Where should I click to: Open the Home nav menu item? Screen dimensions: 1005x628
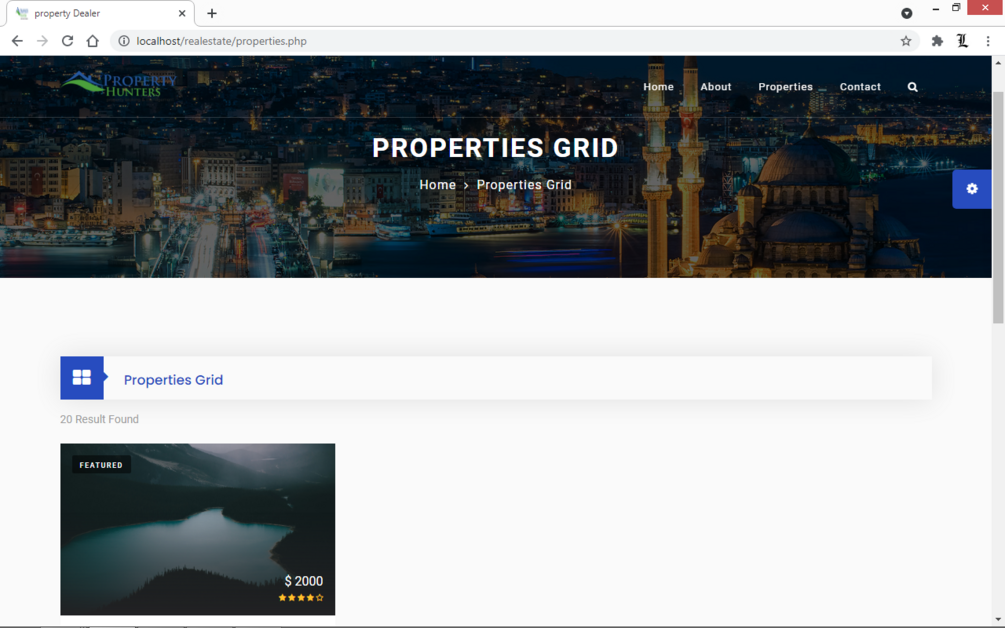[x=658, y=87]
